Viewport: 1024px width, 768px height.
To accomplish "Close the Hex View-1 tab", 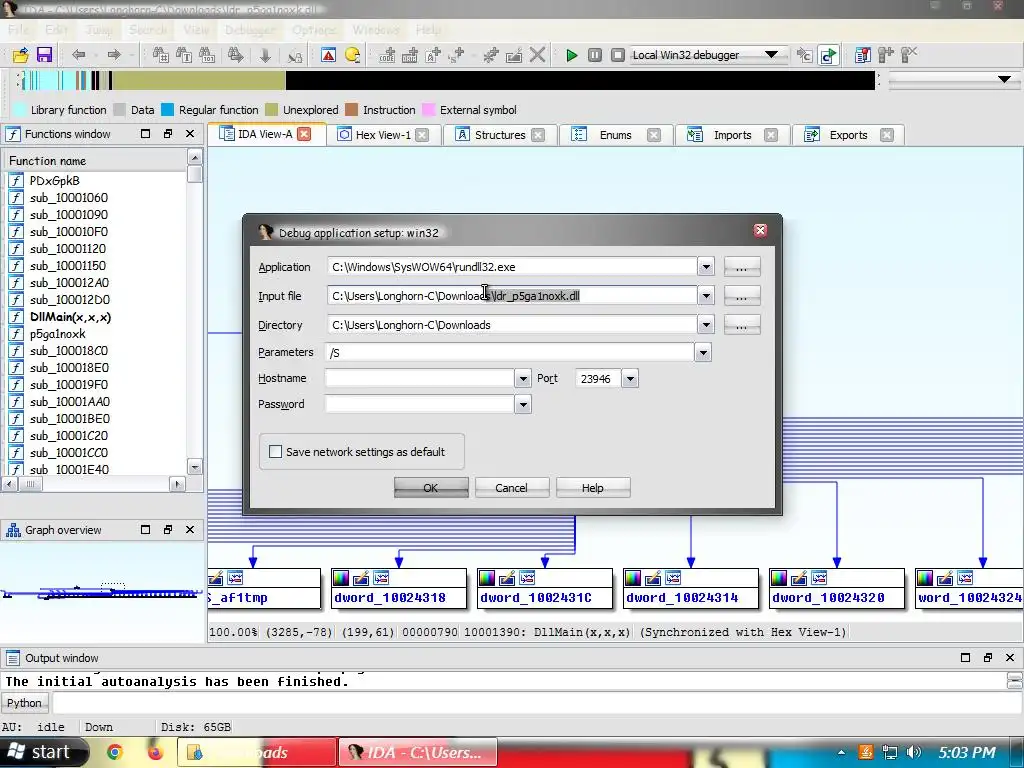I will click(x=422, y=135).
